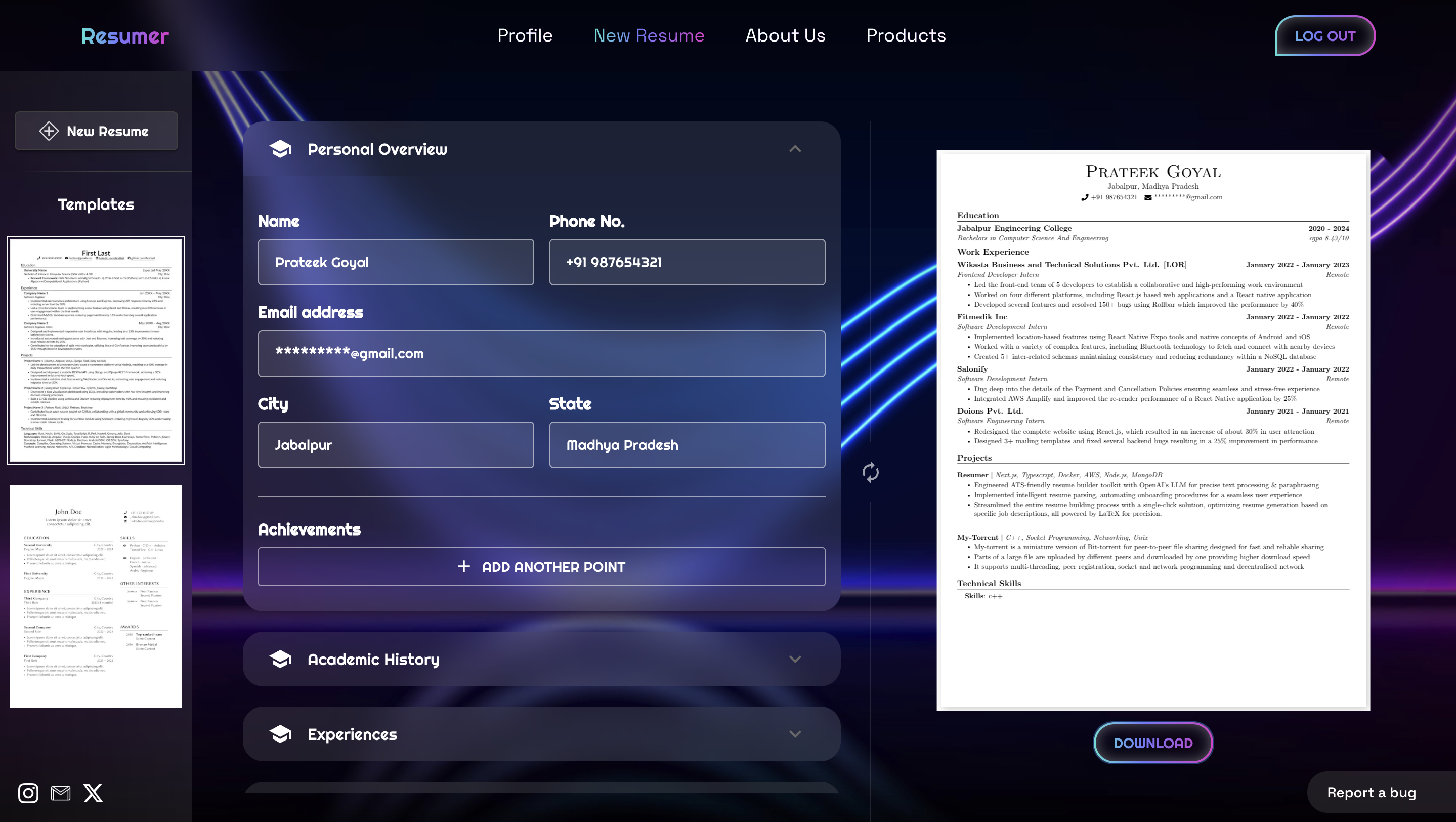Open the email envelope icon link
The height and width of the screenshot is (822, 1456).
[61, 793]
